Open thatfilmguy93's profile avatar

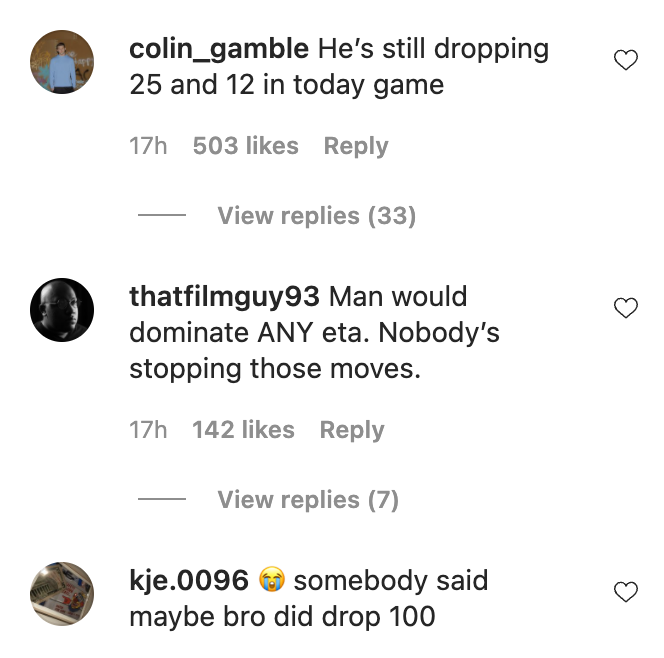pyautogui.click(x=62, y=310)
